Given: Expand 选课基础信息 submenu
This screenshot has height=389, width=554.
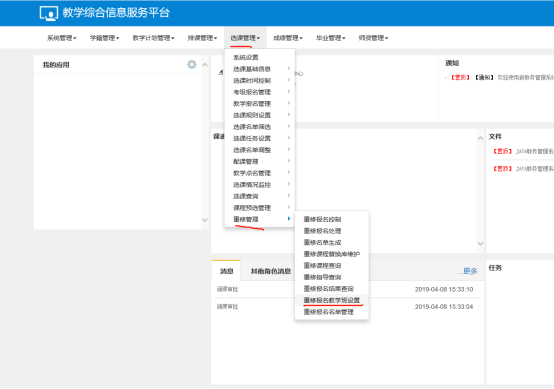Looking at the screenshot, I should coord(260,69).
